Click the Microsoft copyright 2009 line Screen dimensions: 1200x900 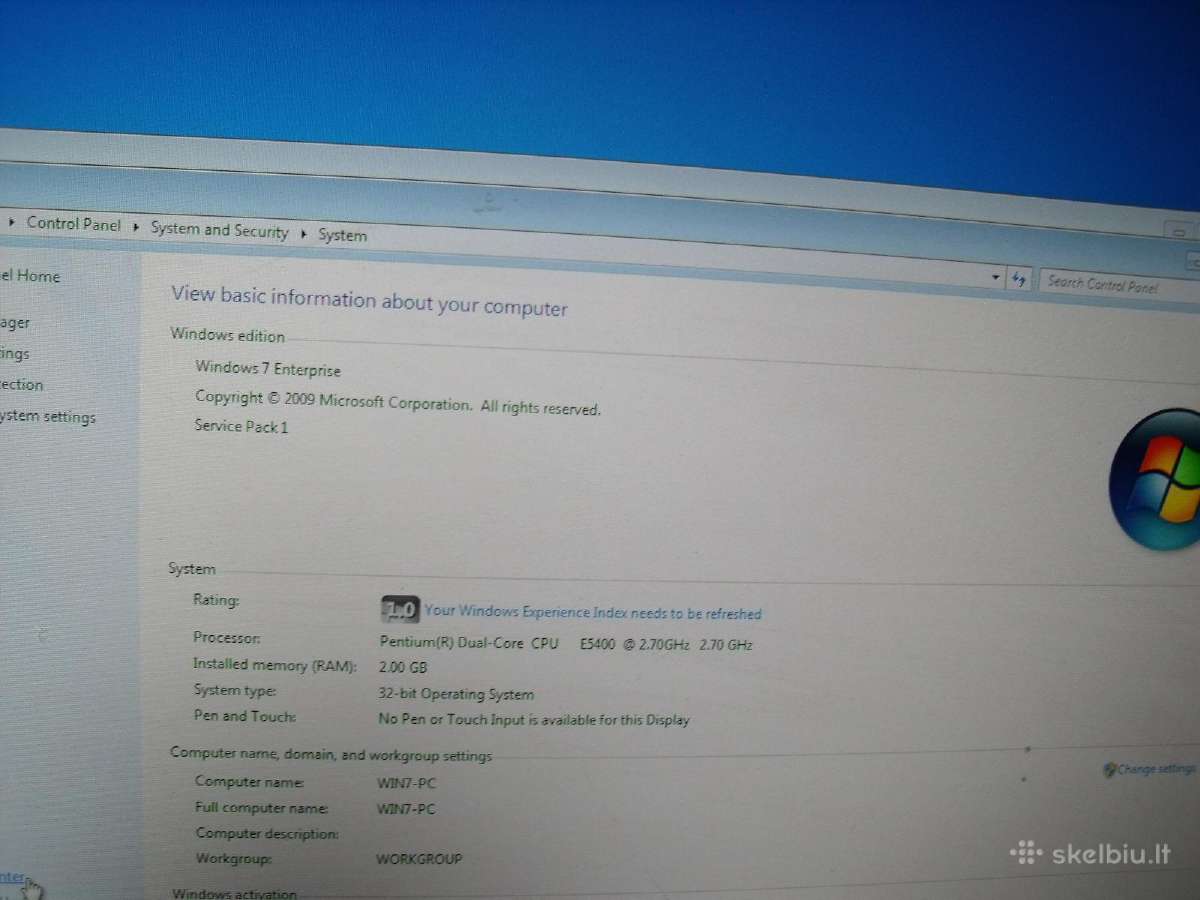(x=398, y=402)
